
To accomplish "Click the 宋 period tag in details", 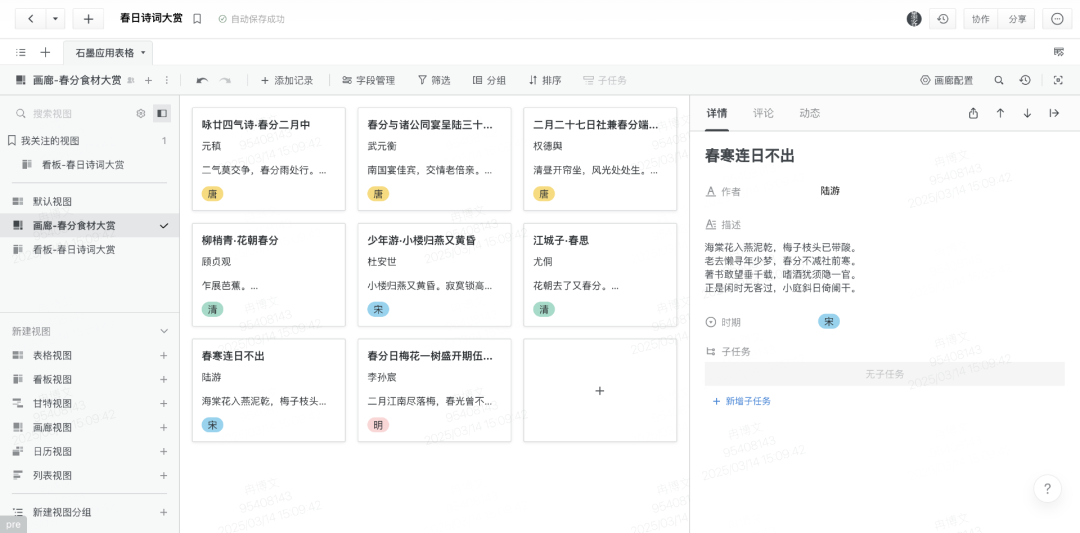I will [x=828, y=322].
